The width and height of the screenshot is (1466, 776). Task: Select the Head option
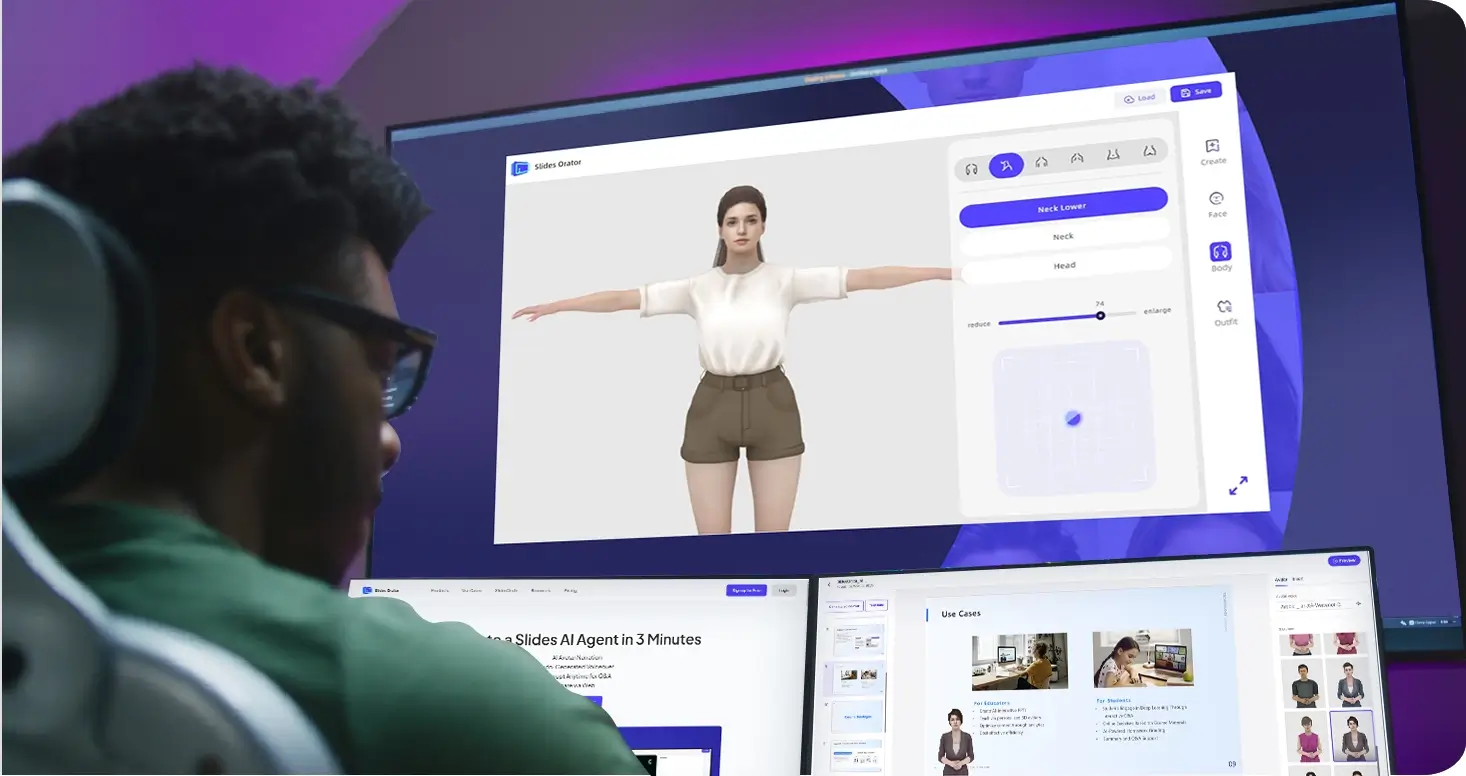click(1065, 265)
